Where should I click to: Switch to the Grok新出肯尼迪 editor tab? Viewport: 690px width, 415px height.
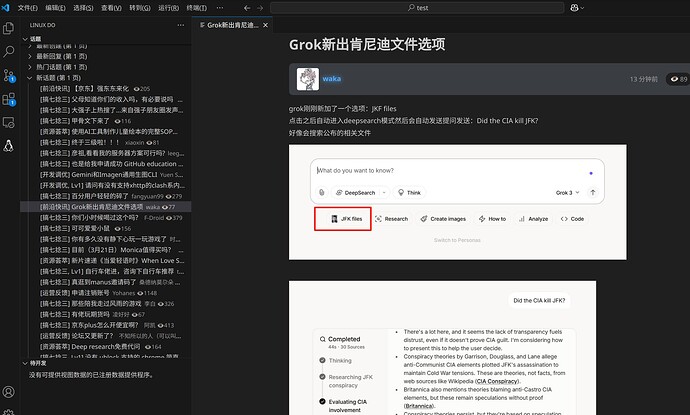[x=232, y=25]
